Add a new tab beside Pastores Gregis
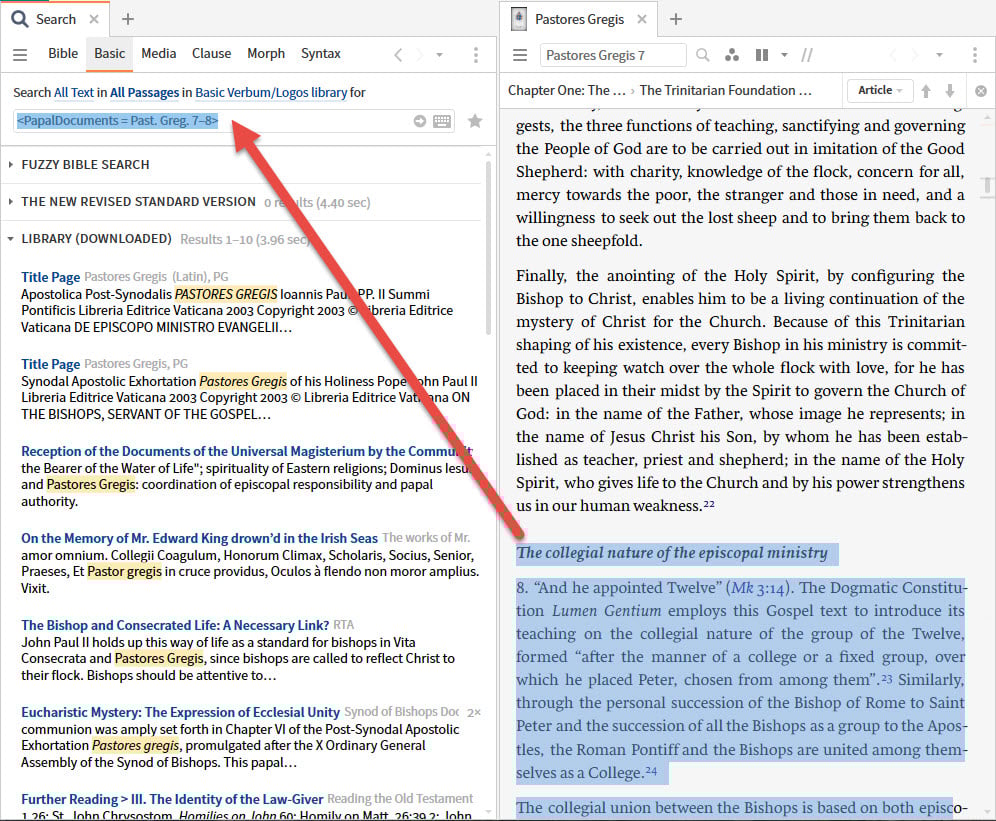Image resolution: width=996 pixels, height=821 pixels. 676,19
